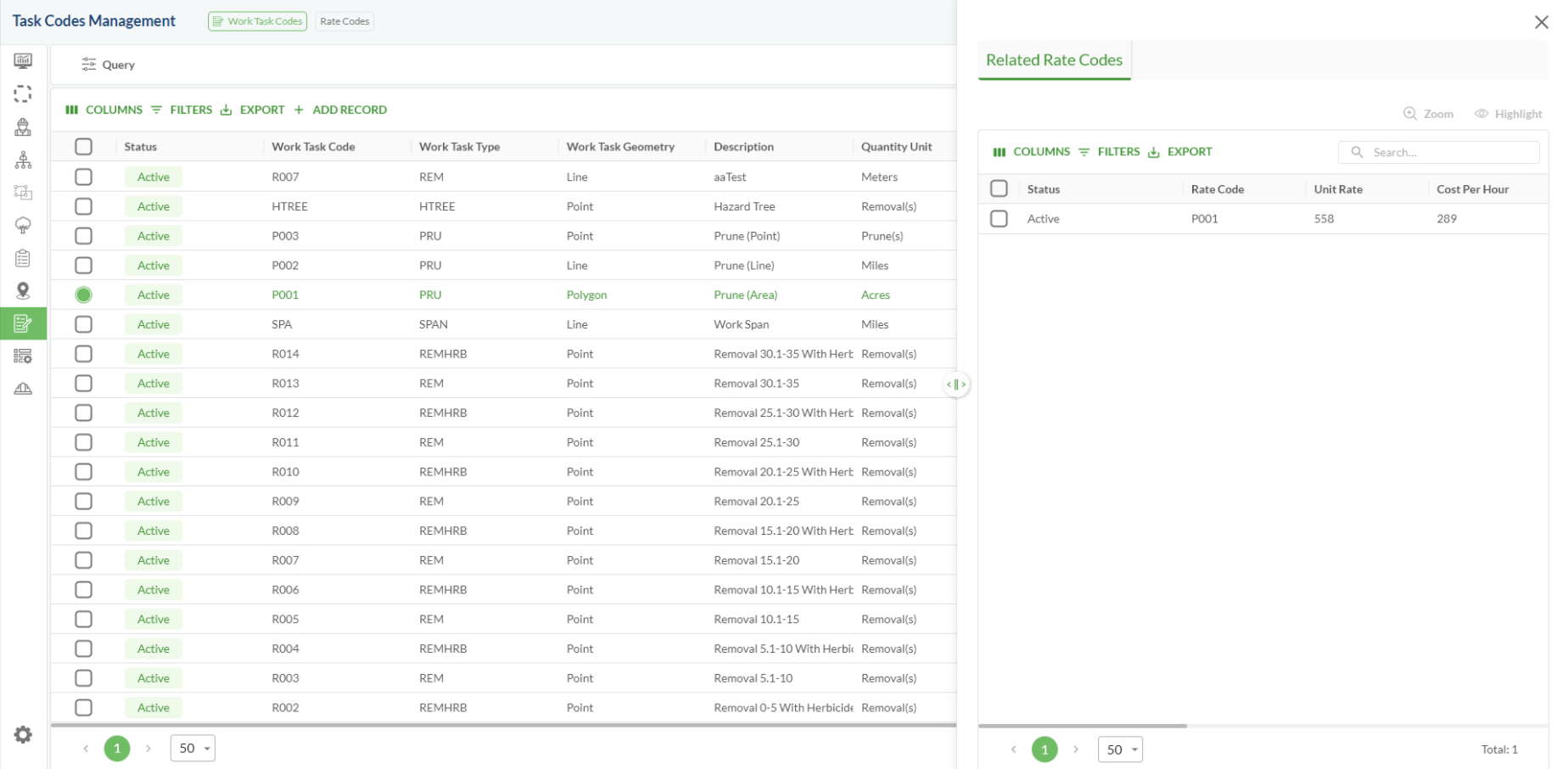Click EXPORT in the Work Task toolbar
This screenshot has height=769, width=1568.
(253, 109)
